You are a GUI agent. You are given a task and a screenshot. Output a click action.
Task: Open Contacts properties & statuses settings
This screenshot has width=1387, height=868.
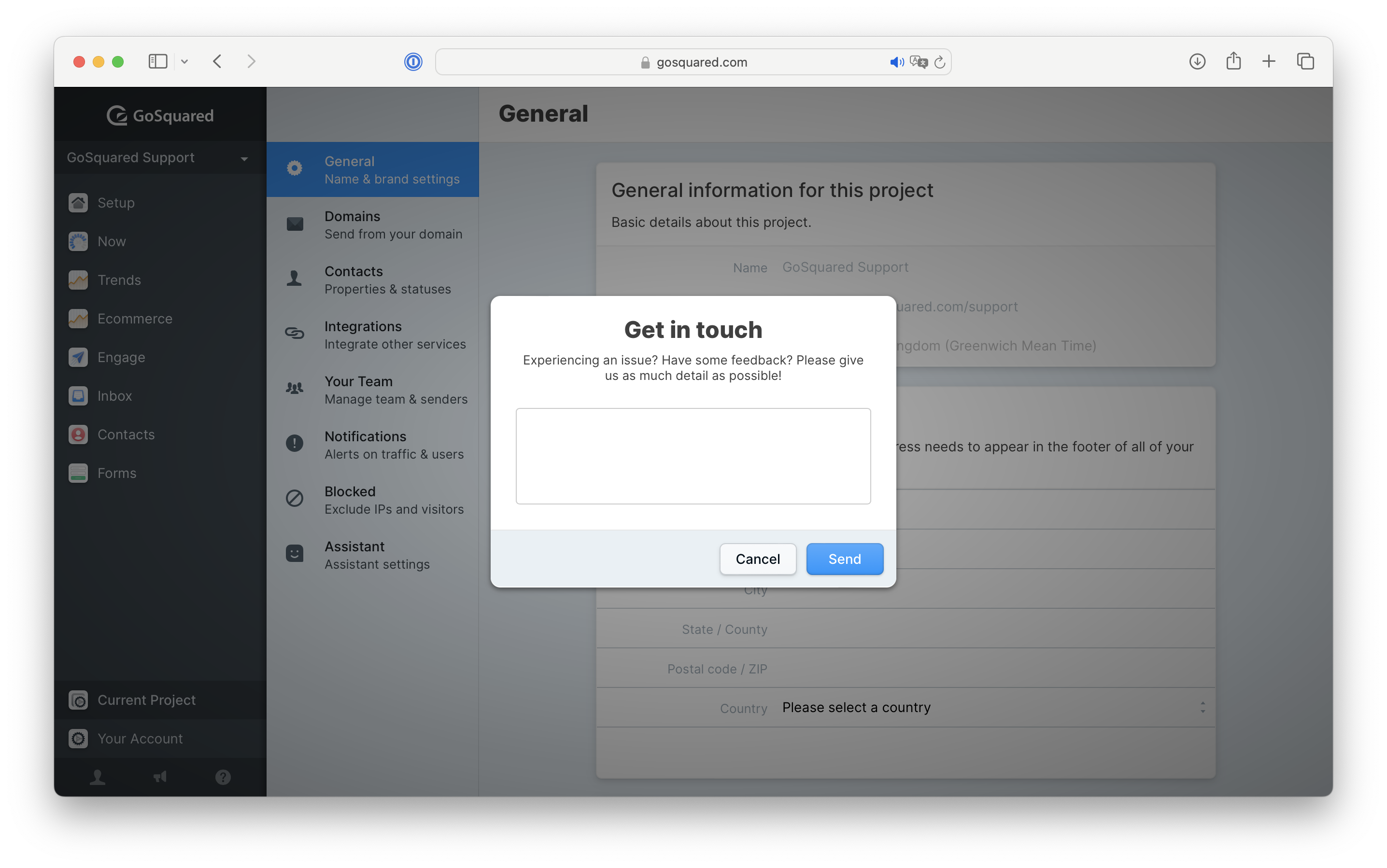coord(373,280)
